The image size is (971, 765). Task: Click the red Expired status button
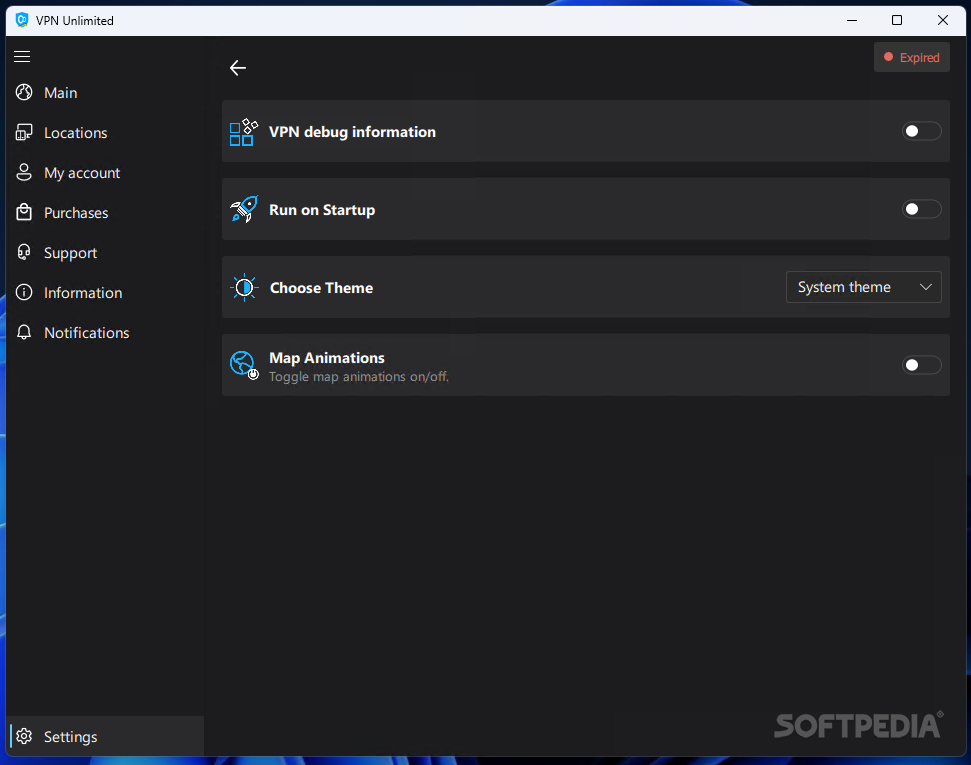(x=912, y=57)
